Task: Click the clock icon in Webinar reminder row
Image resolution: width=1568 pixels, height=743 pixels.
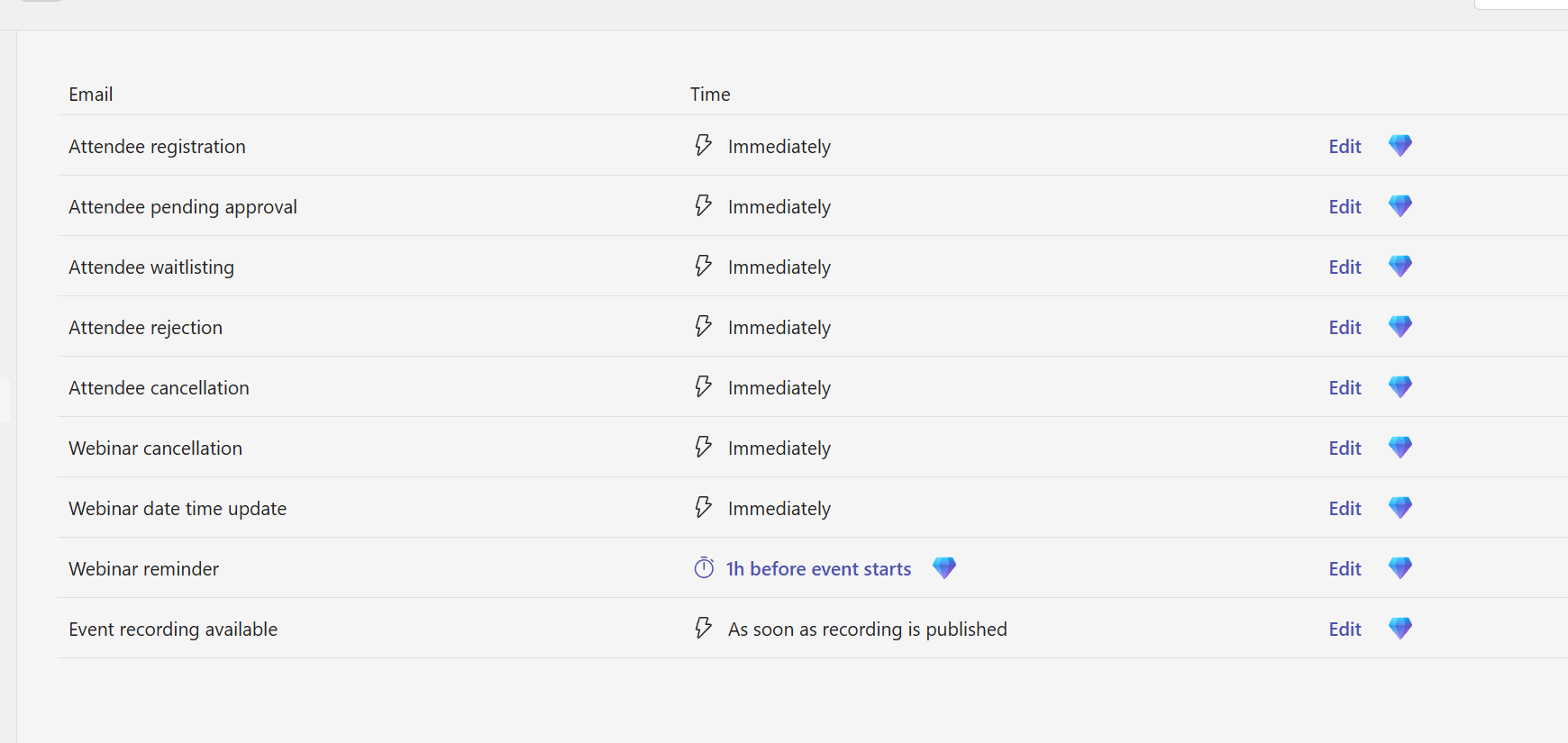Action: 704,568
